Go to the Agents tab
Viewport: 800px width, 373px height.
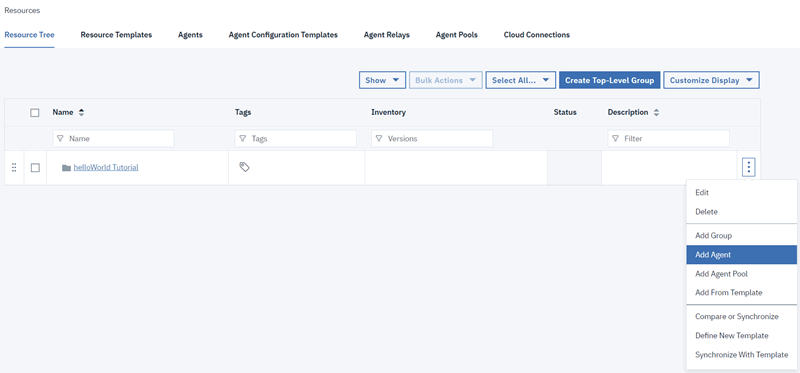[190, 35]
